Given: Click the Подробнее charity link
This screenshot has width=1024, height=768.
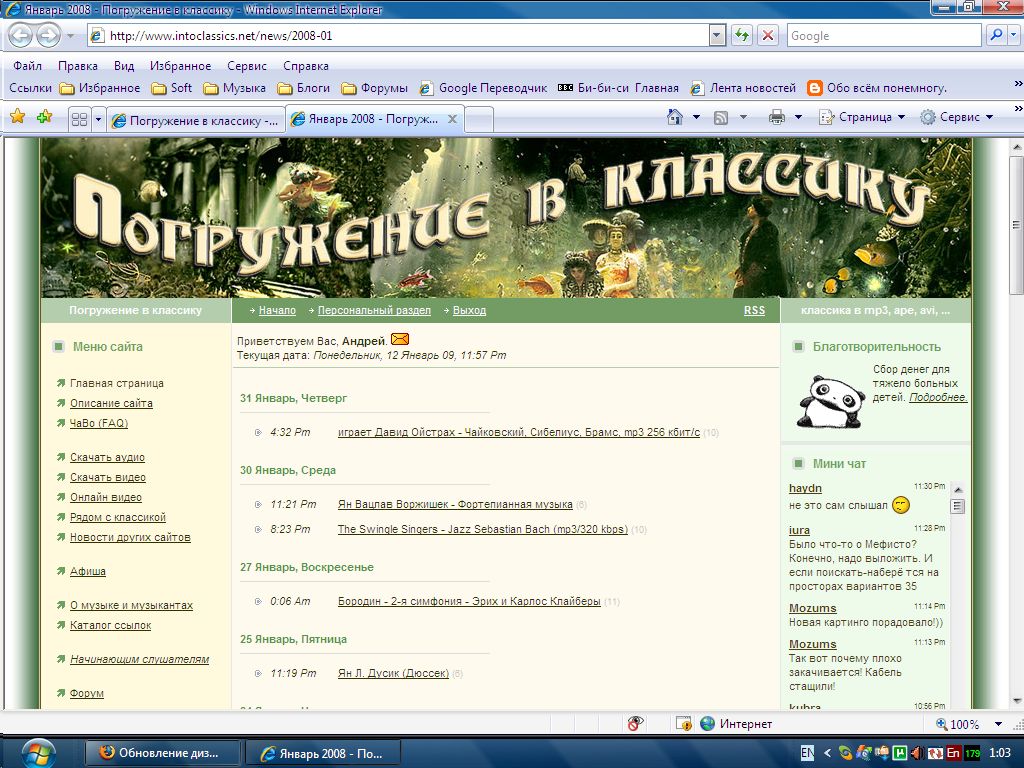Looking at the screenshot, I should 938,397.
